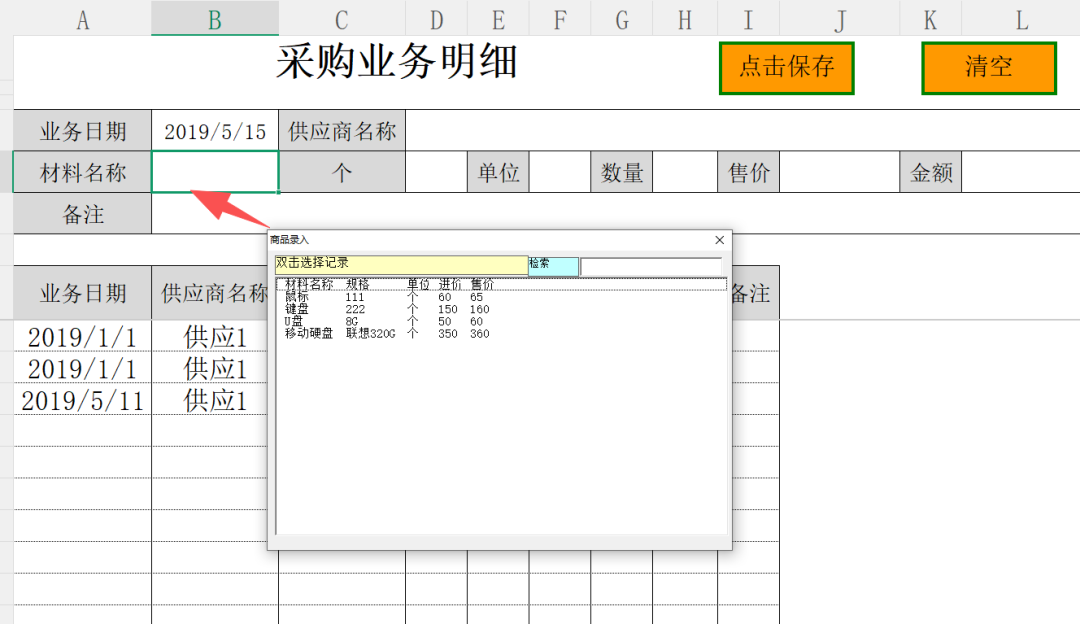Select the 2019/5/11 date row cell
This screenshot has width=1080, height=624.
81,400
